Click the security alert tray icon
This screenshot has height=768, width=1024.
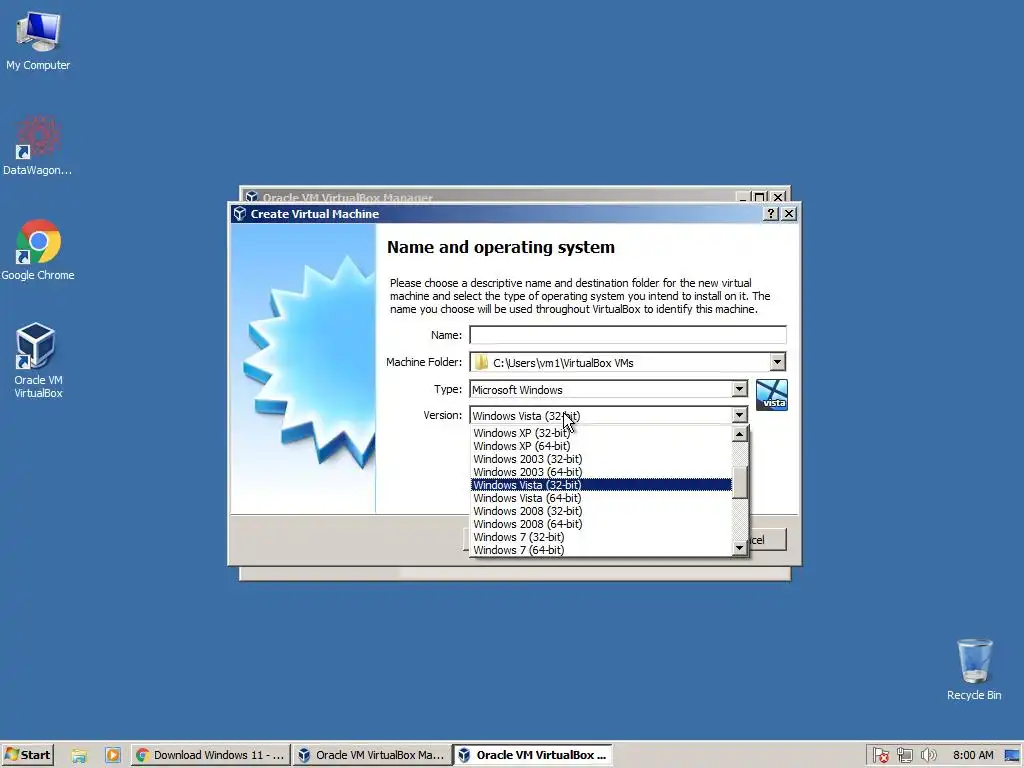point(880,756)
